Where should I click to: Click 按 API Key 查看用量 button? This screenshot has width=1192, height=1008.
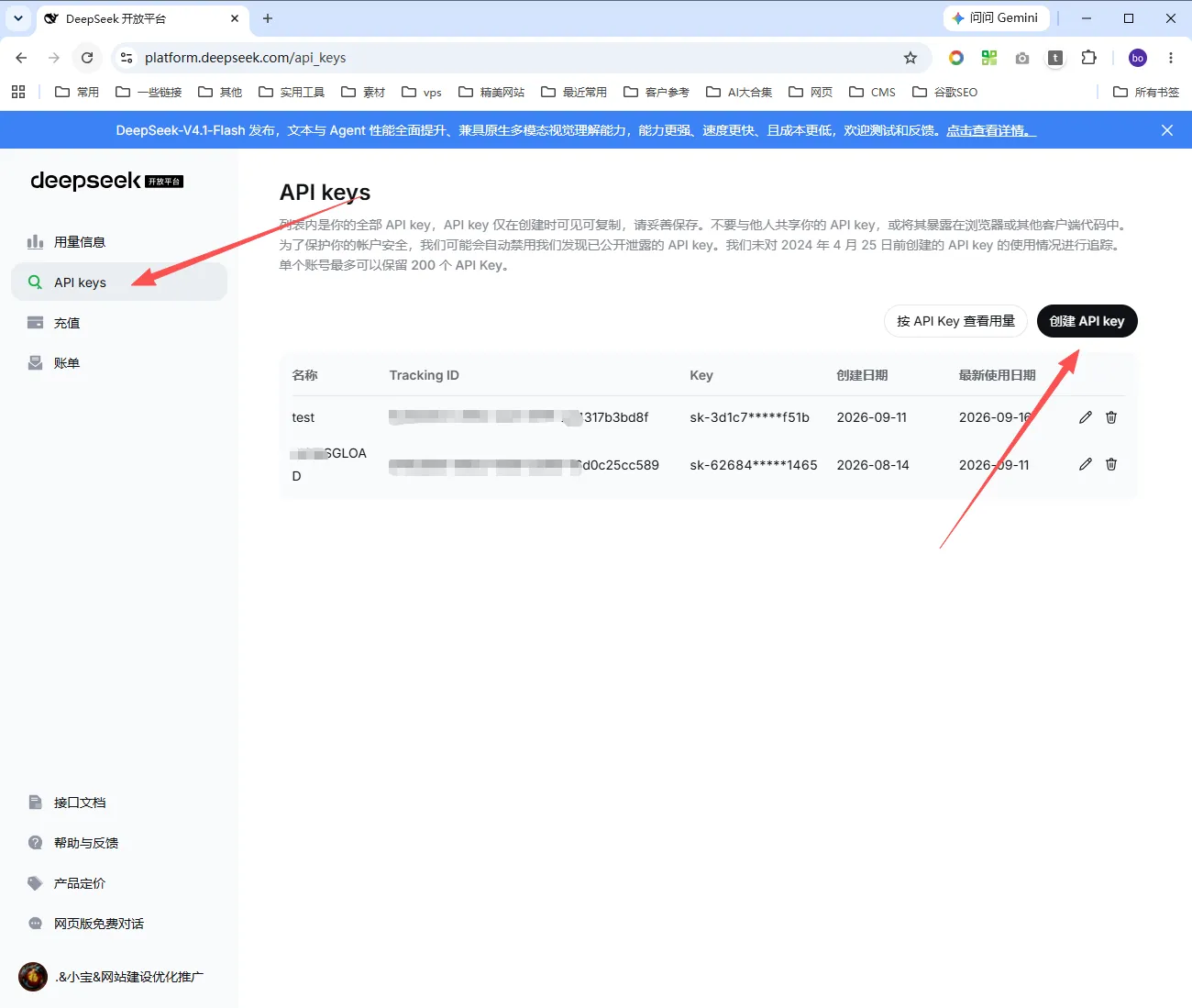[x=955, y=321]
